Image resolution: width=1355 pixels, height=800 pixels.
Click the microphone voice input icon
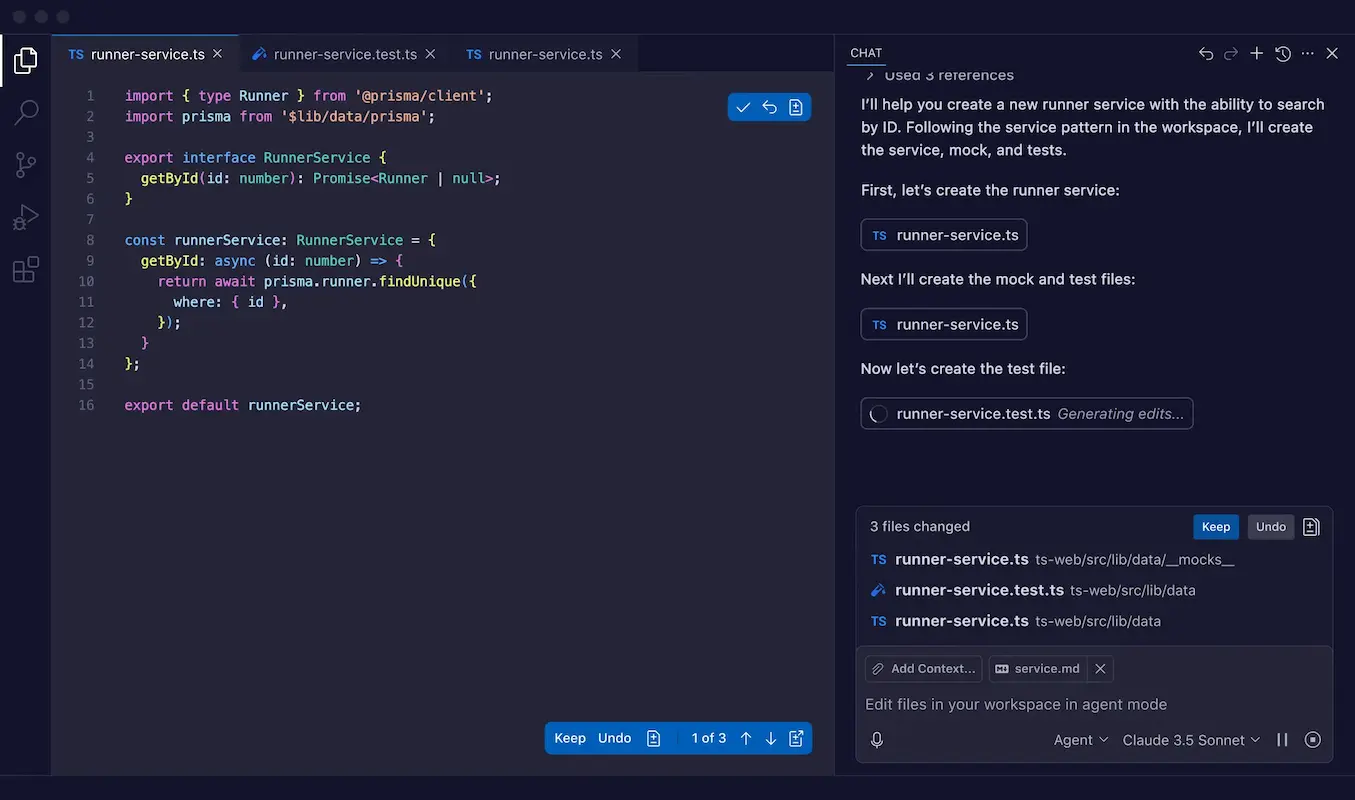[x=877, y=740]
